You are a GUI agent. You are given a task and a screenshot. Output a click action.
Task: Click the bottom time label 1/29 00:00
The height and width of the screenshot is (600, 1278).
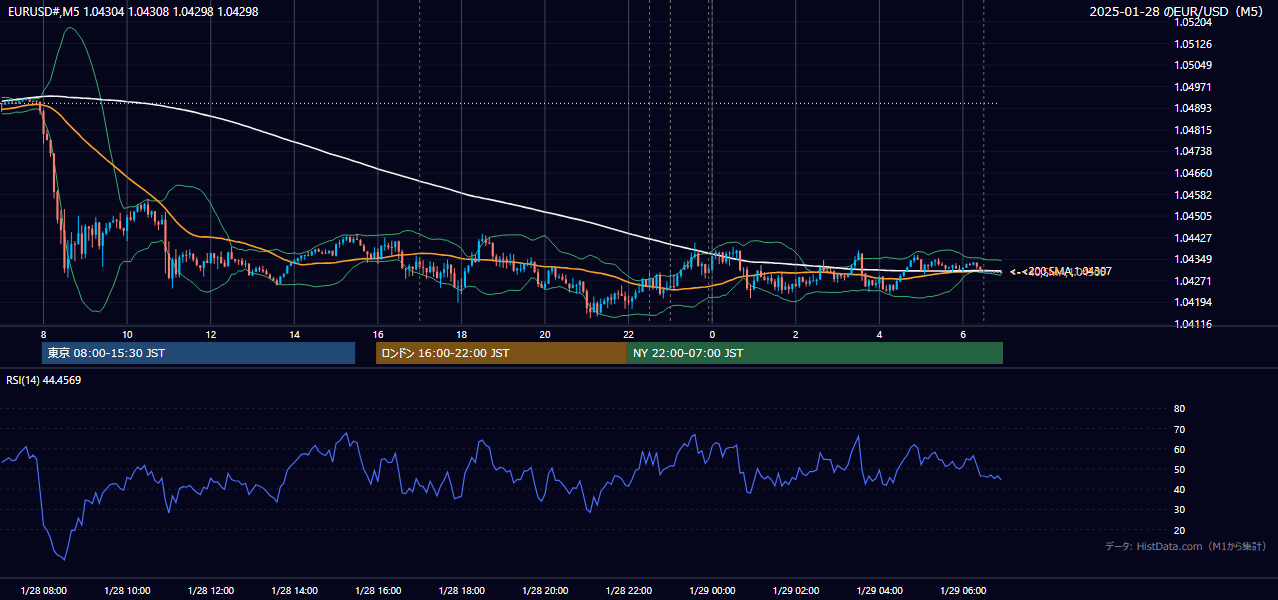[x=712, y=591]
